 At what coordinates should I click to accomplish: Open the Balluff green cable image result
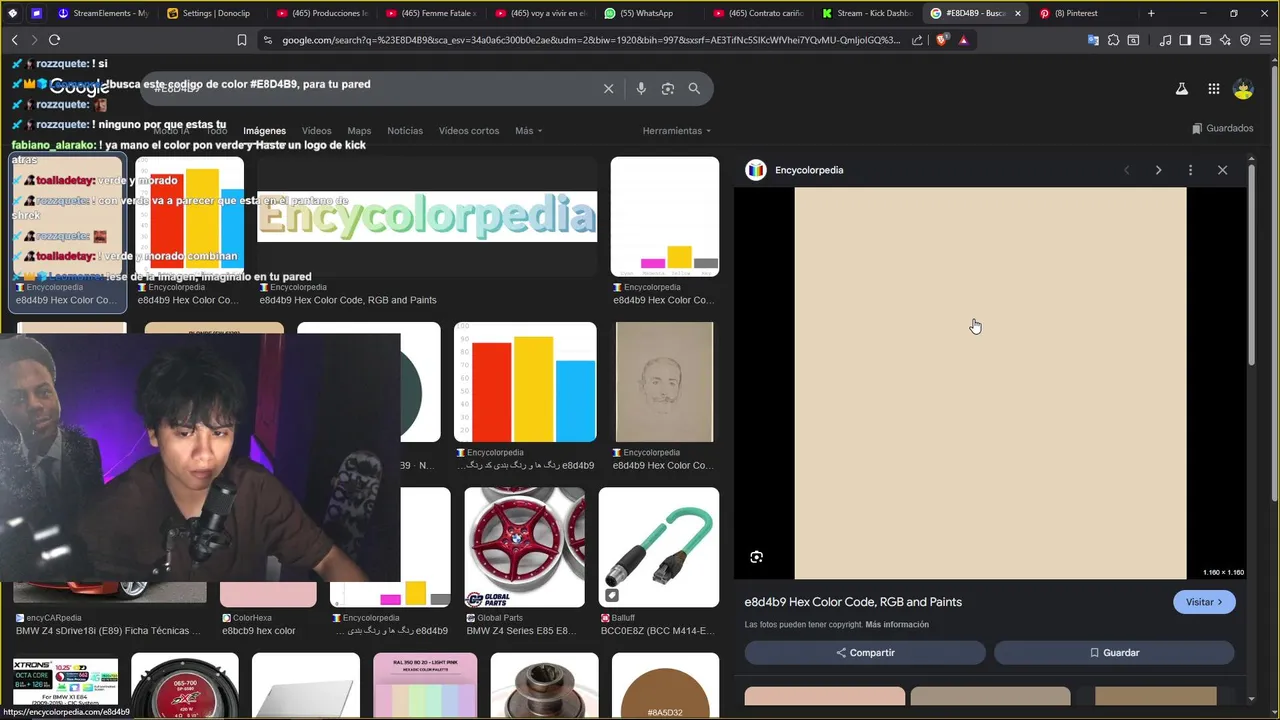tap(659, 547)
